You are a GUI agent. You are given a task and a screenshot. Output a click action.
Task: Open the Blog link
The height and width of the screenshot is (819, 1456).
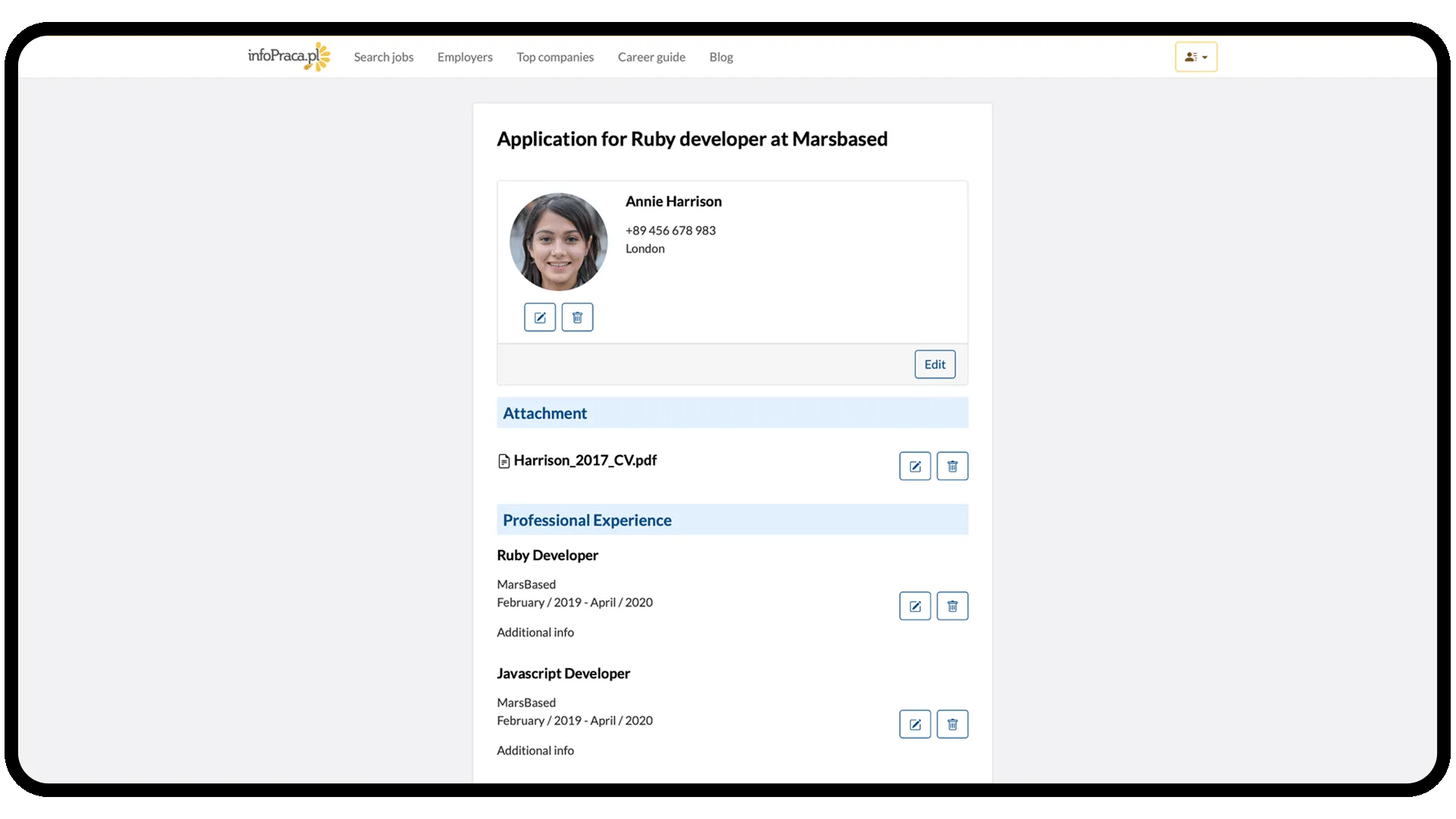coord(721,57)
